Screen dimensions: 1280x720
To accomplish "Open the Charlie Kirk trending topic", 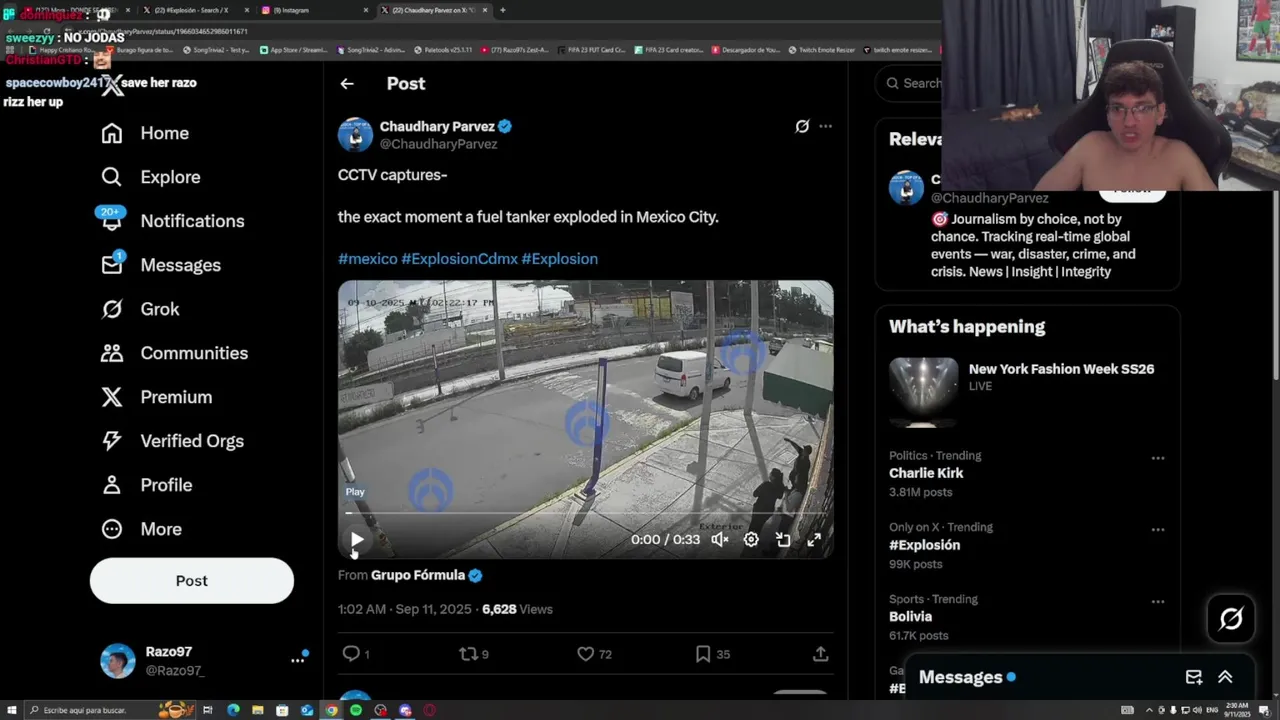I will coord(926,473).
